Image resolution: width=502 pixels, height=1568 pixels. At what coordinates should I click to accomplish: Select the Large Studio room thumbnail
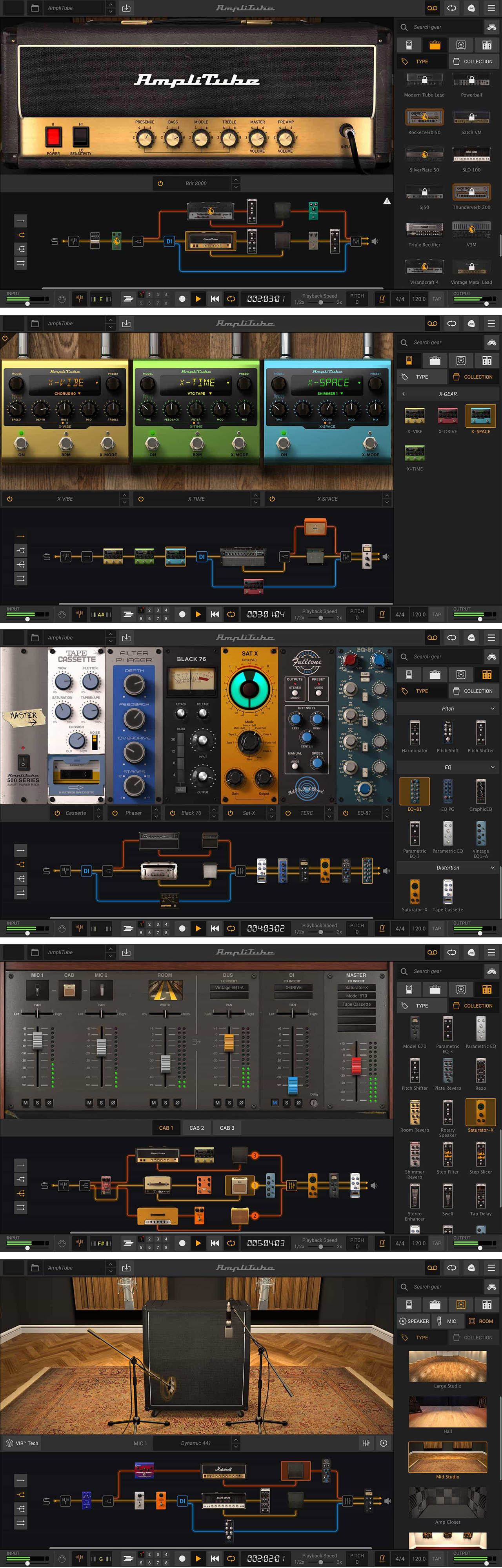point(448,1367)
